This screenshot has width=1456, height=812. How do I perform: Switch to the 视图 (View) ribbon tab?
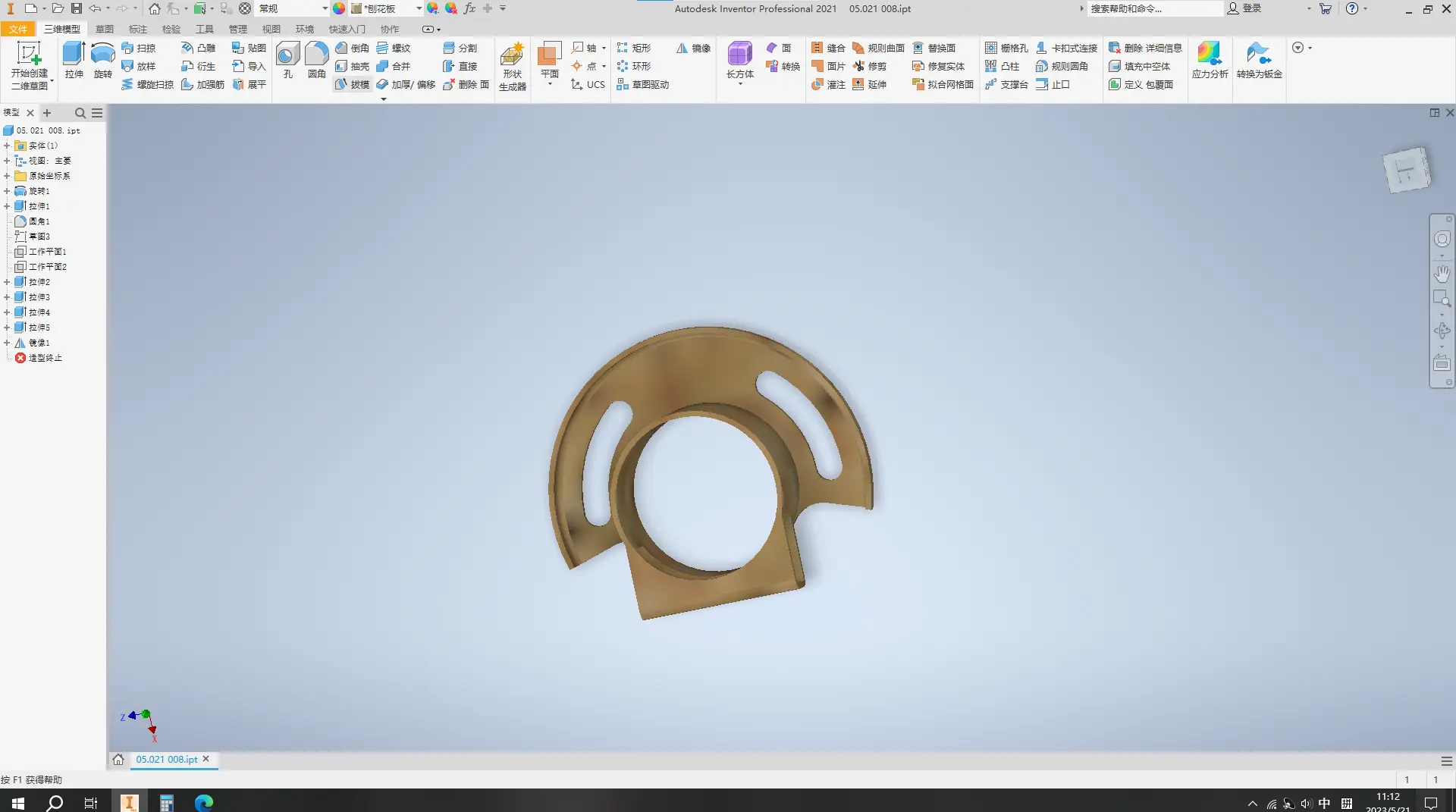point(271,29)
